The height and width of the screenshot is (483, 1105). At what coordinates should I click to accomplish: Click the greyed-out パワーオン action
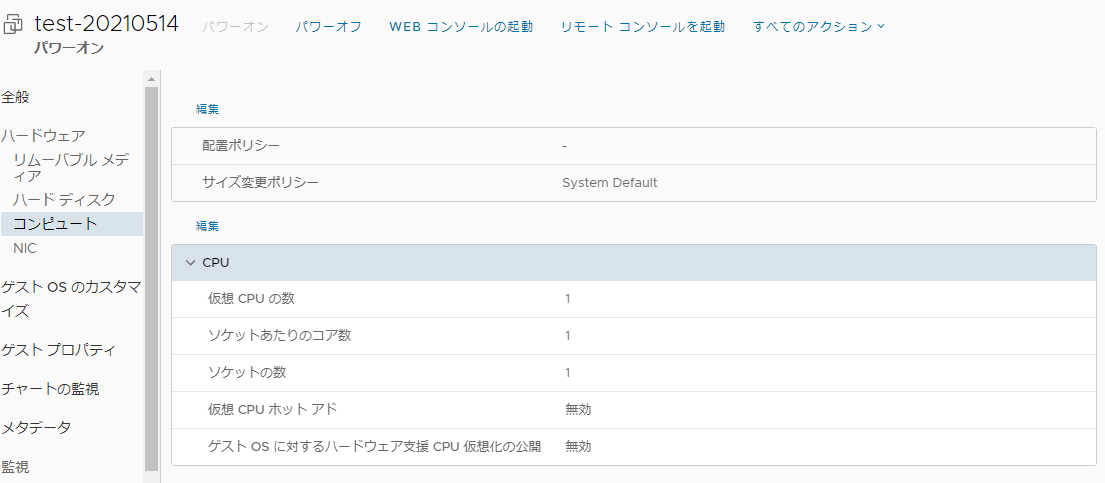(x=235, y=26)
